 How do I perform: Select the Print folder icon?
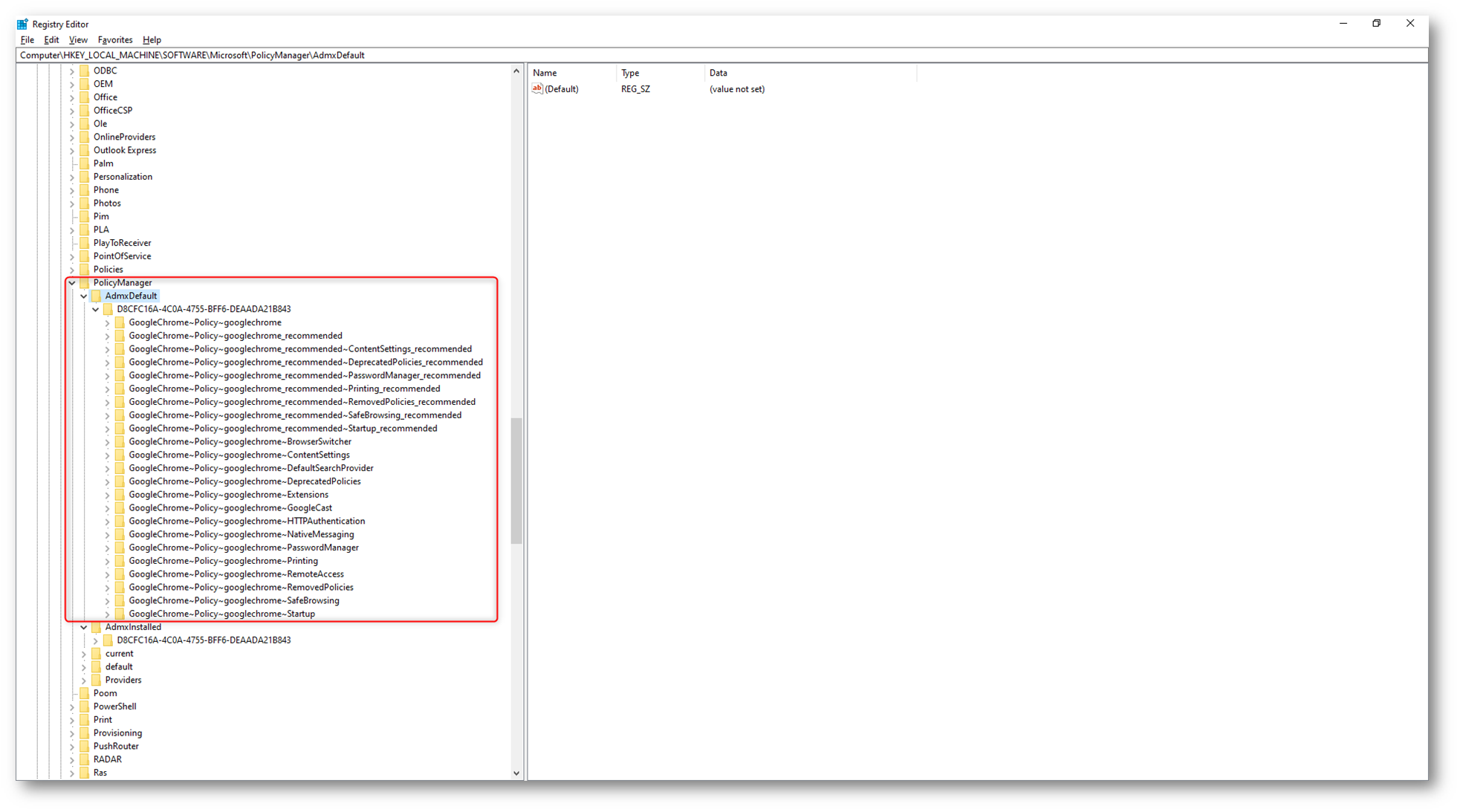coord(85,720)
